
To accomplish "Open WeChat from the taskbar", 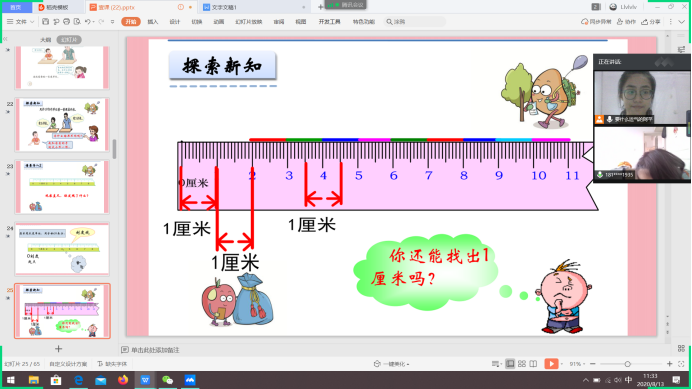I will click(167, 380).
